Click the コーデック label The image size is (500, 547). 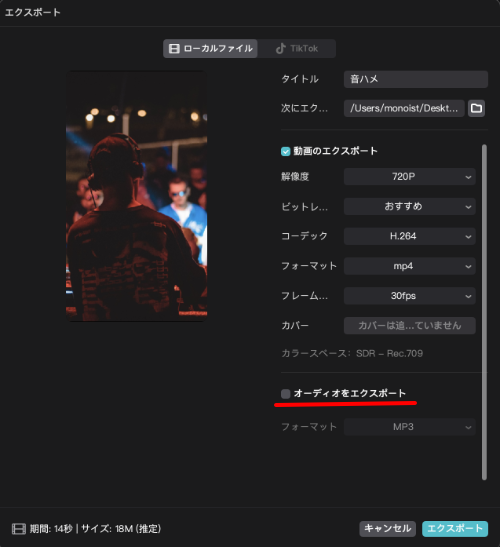tap(304, 236)
